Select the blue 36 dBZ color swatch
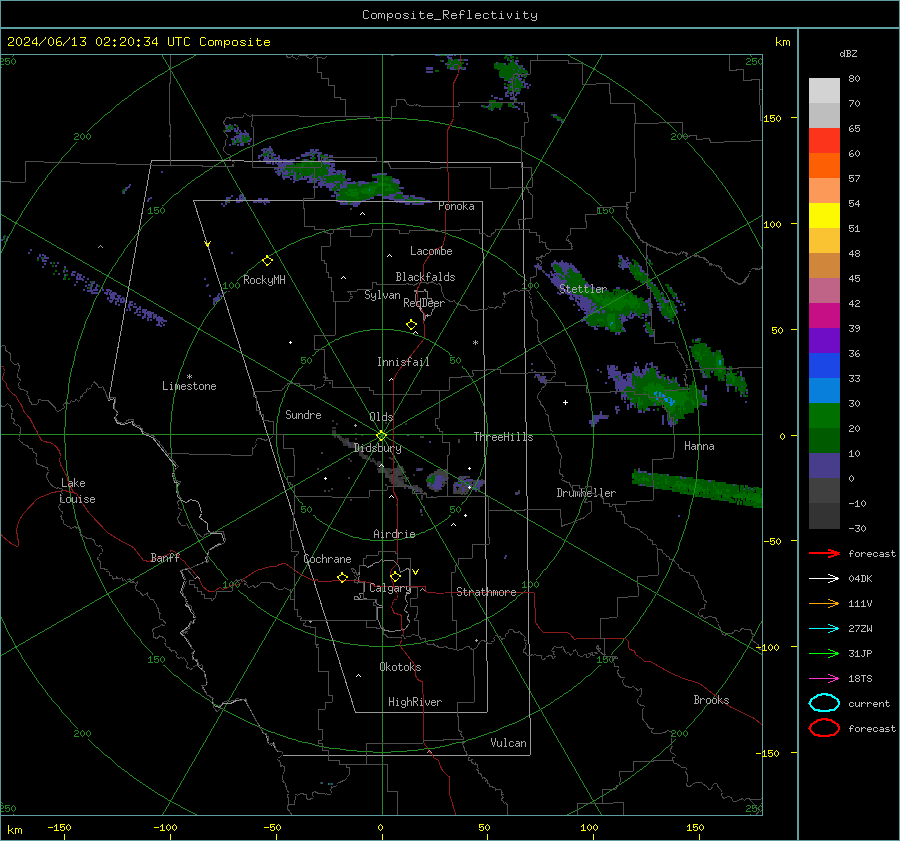The height and width of the screenshot is (841, 900). [x=824, y=365]
